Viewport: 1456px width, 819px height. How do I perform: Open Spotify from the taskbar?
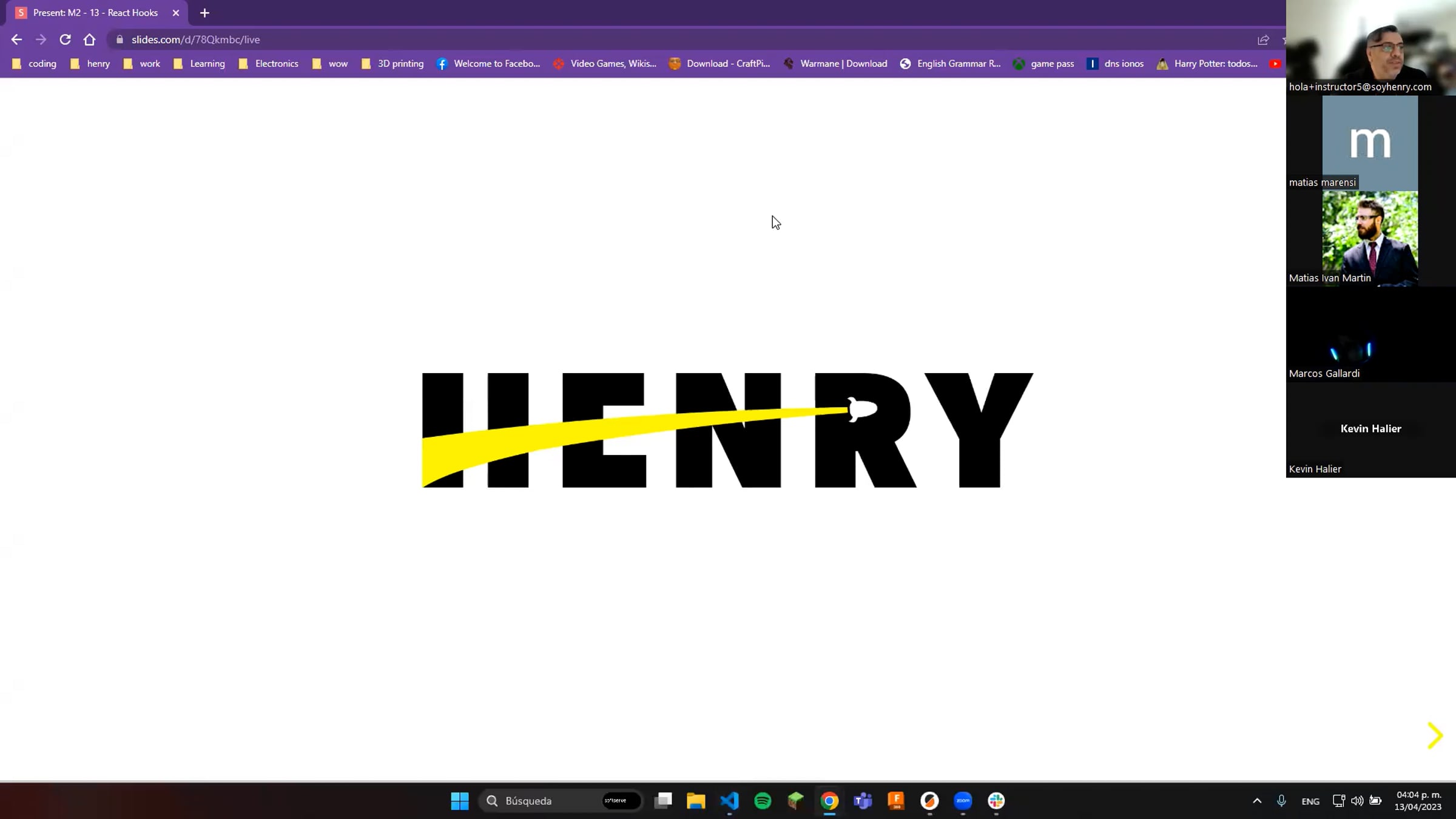click(763, 801)
